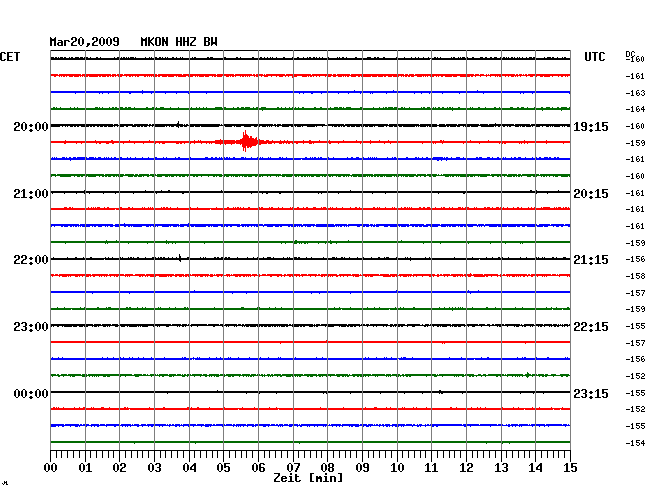Screen dimensions: 650x494
Task: Click the "02" minute axis label
Action: point(119,468)
